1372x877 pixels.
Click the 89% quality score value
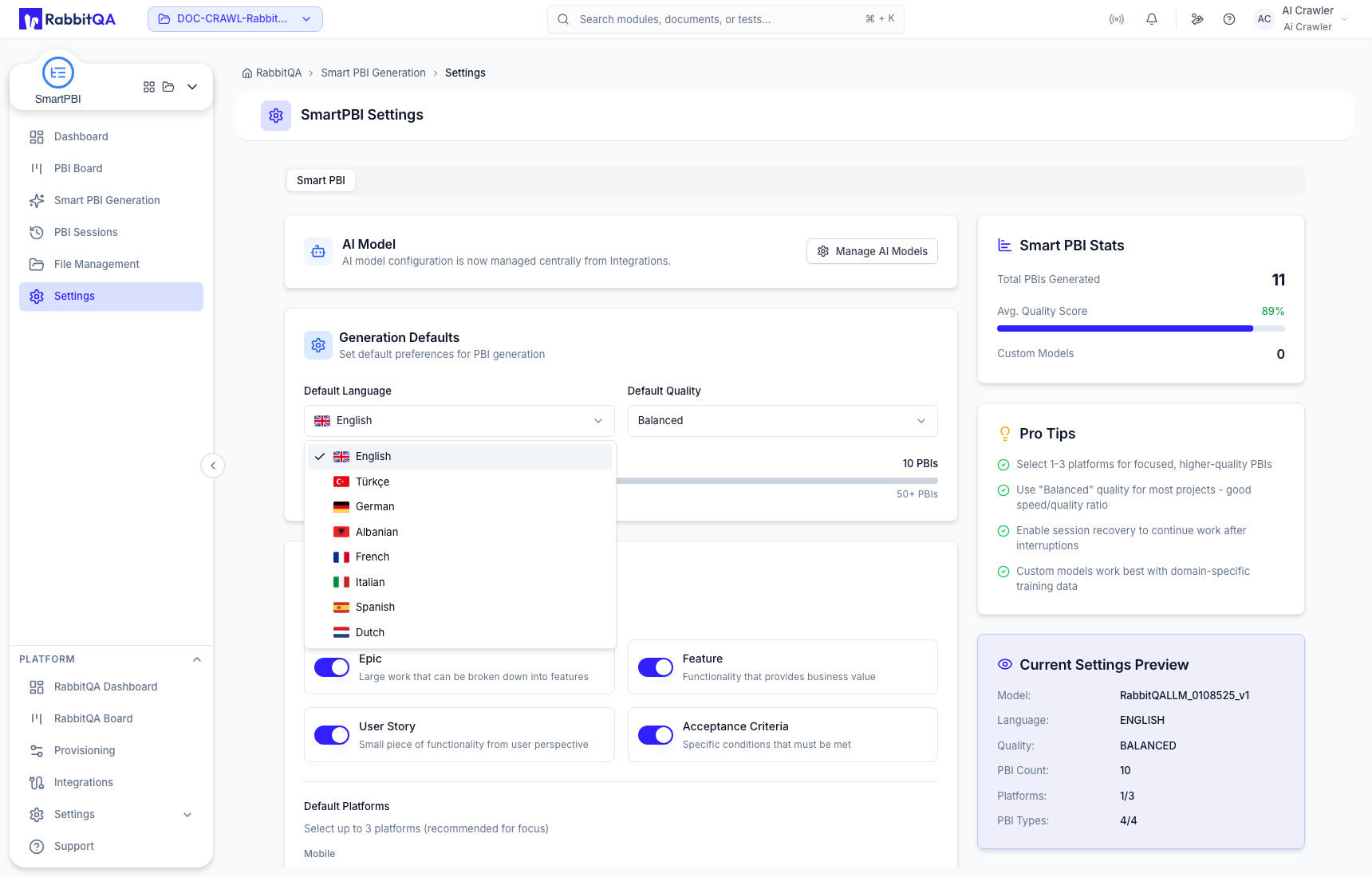click(1273, 312)
